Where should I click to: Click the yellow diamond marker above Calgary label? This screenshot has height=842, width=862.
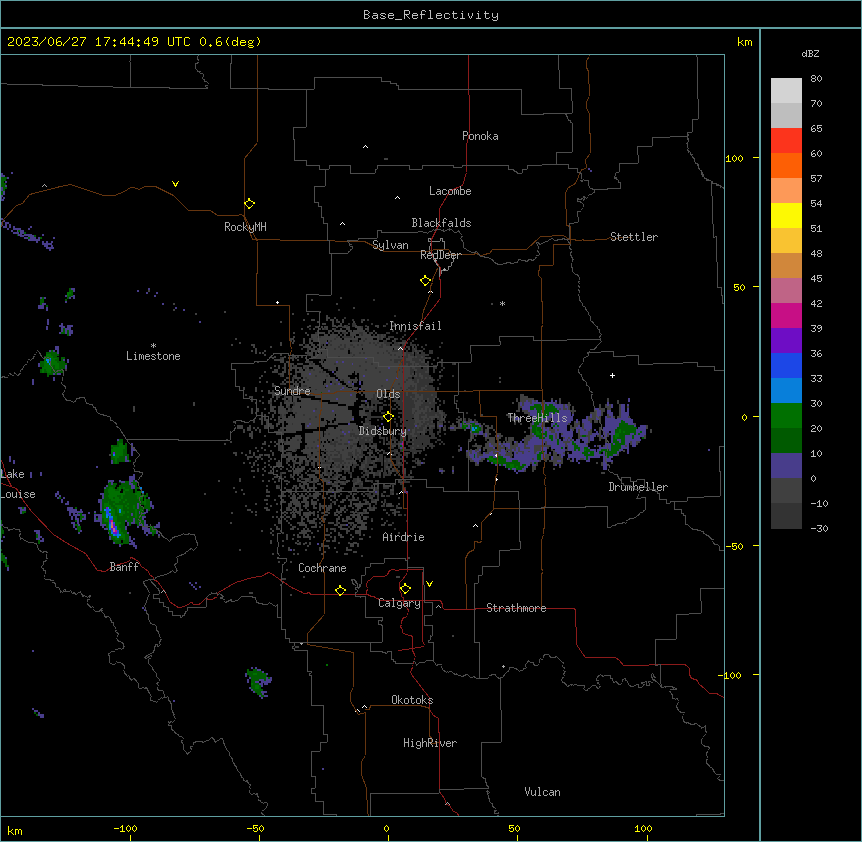tap(405, 589)
